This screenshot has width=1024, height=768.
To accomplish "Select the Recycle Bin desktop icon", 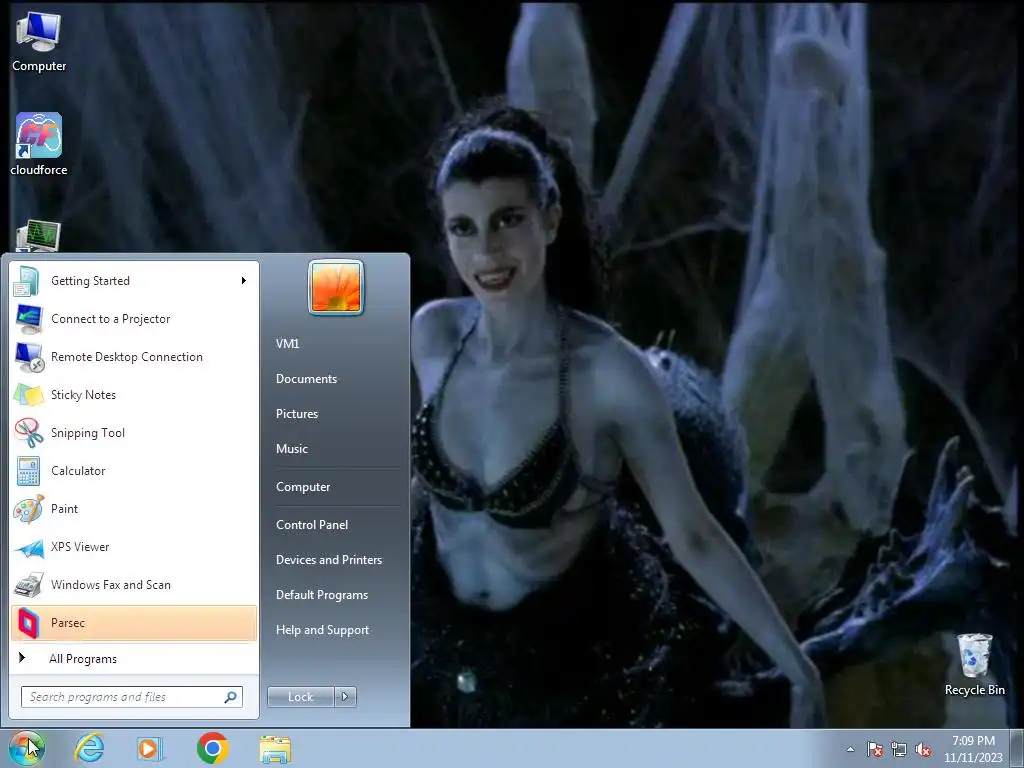I will (x=974, y=665).
